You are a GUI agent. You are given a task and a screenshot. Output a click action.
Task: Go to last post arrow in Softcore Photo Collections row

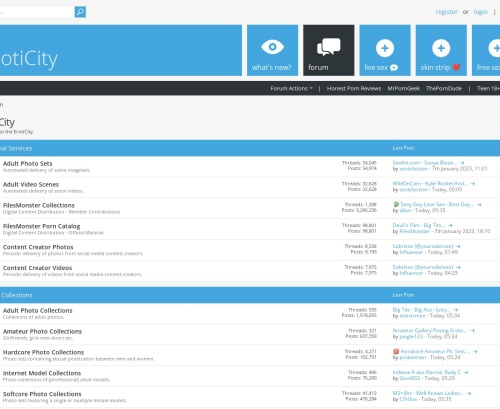click(x=469, y=393)
